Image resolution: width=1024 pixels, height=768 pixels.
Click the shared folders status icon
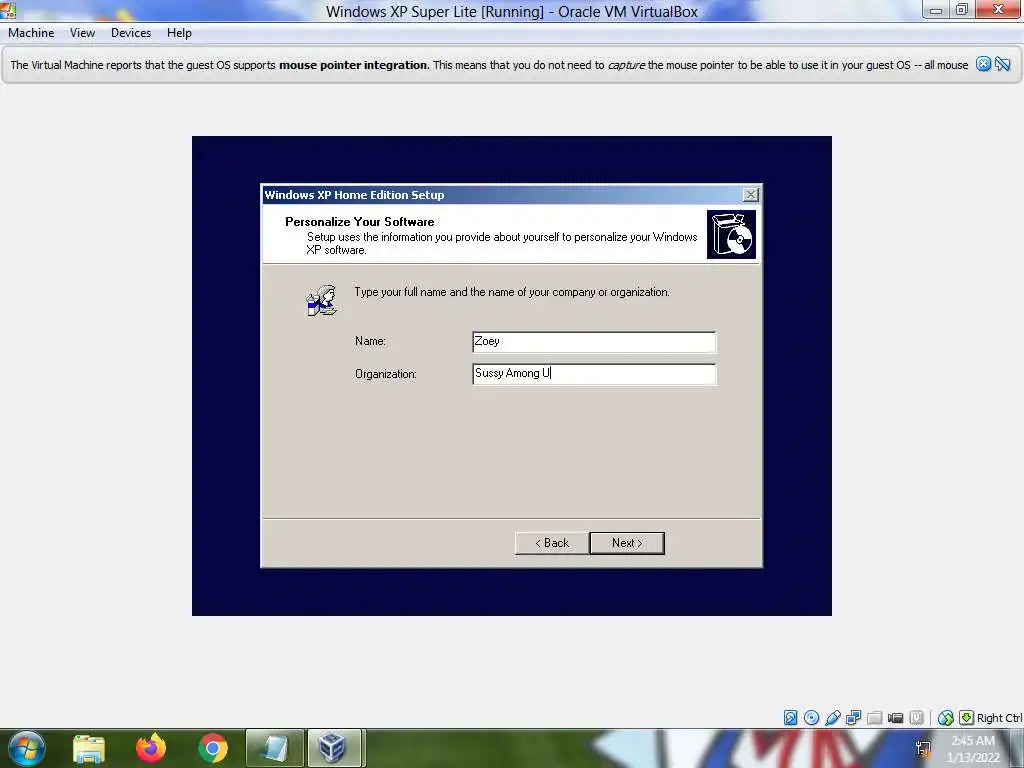pos(874,718)
